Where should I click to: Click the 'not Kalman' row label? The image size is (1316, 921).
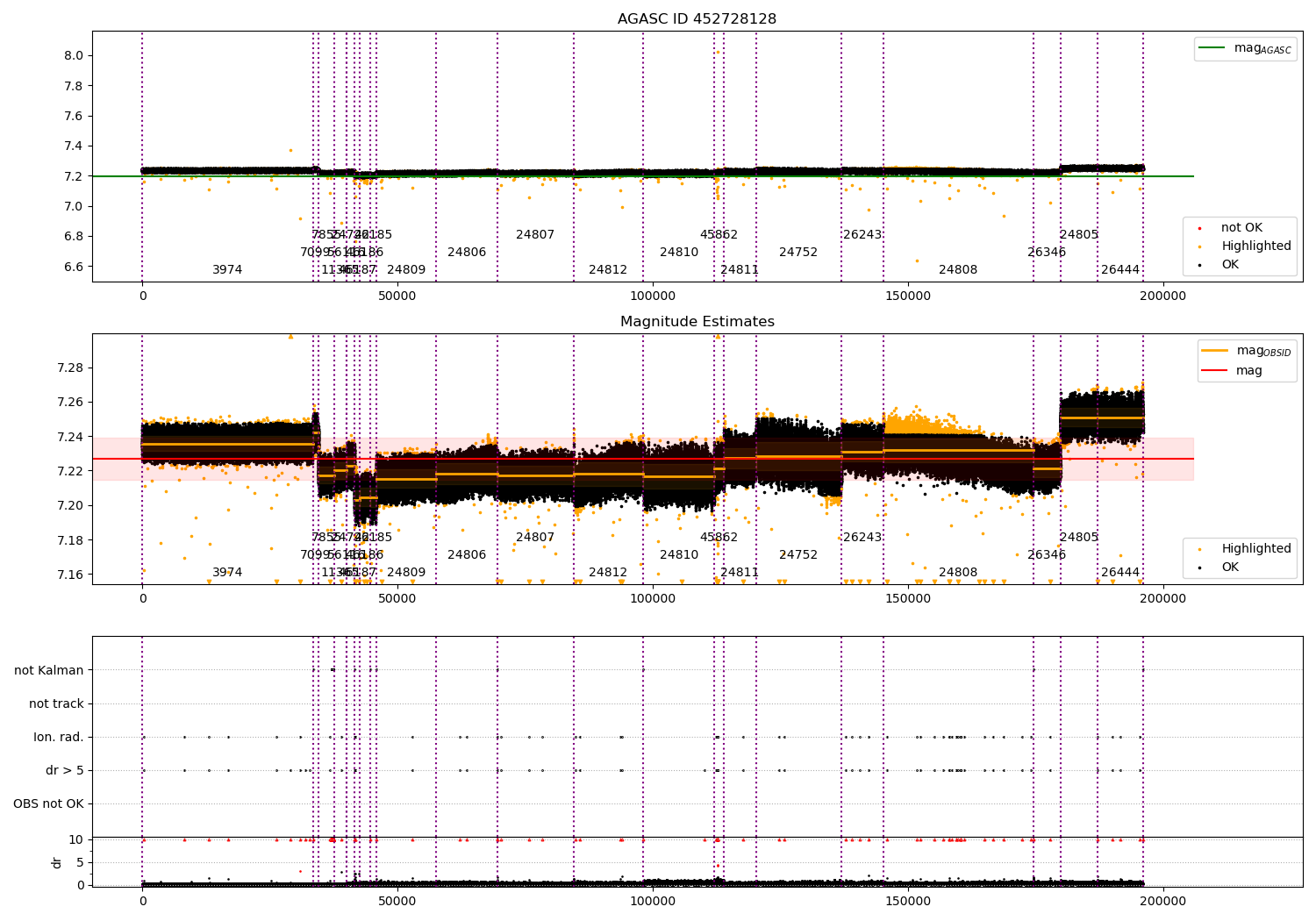click(49, 670)
